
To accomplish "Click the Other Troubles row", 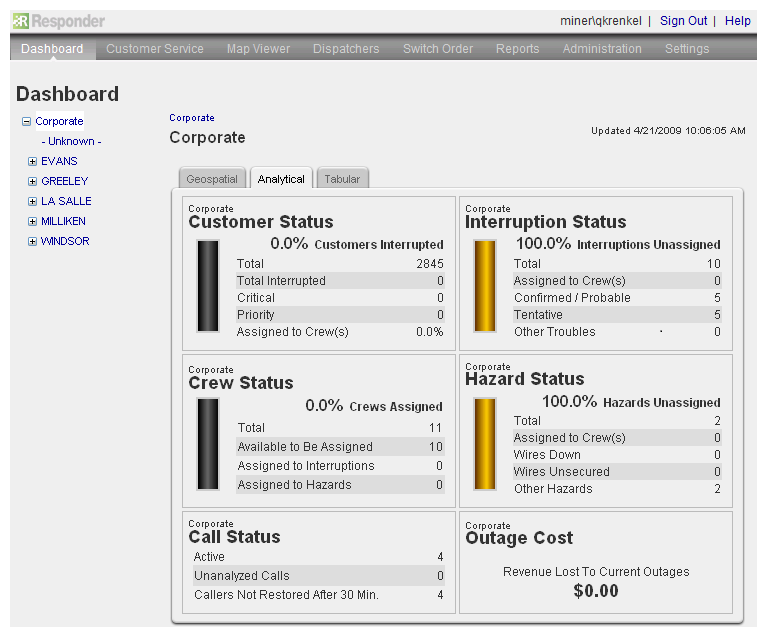I will [617, 332].
